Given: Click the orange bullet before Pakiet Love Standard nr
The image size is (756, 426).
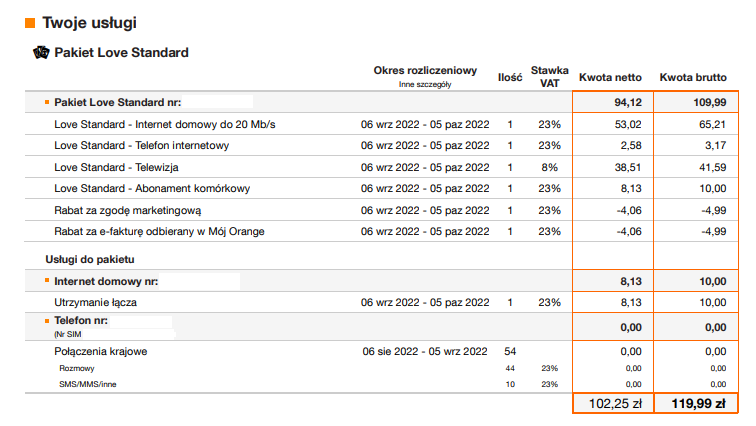Looking at the screenshot, I should click(x=46, y=102).
